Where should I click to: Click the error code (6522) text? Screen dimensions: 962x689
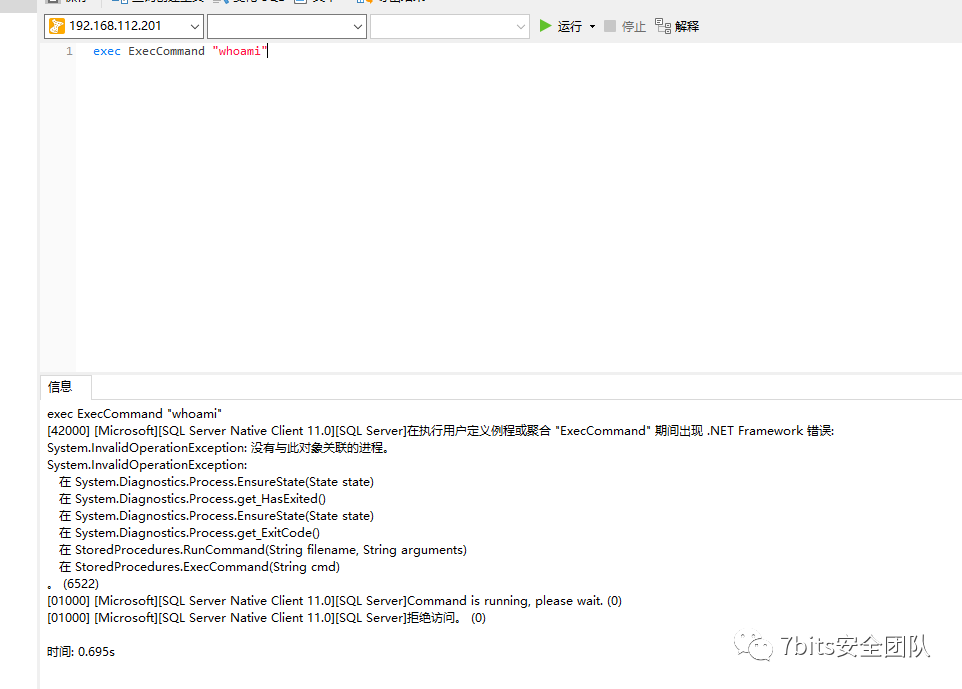pos(80,583)
